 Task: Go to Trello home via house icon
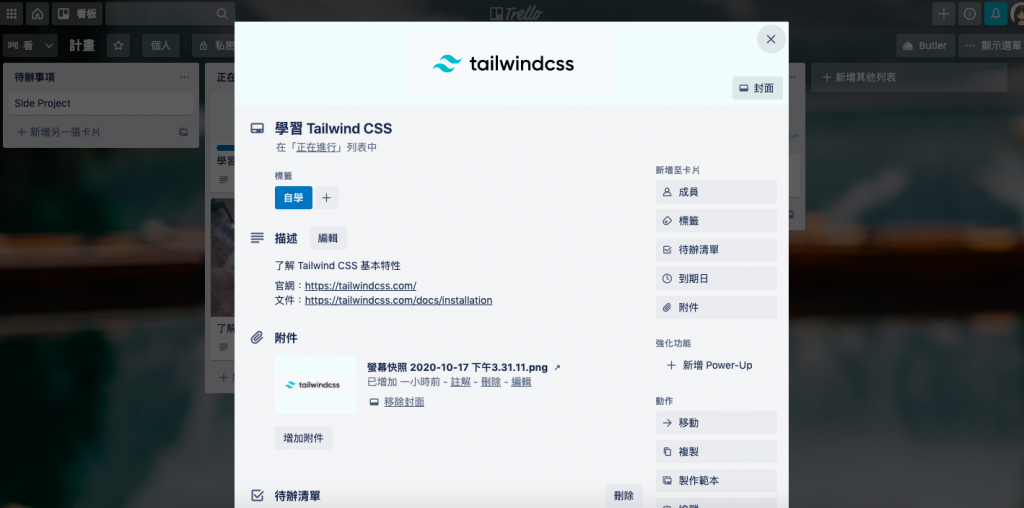38,13
